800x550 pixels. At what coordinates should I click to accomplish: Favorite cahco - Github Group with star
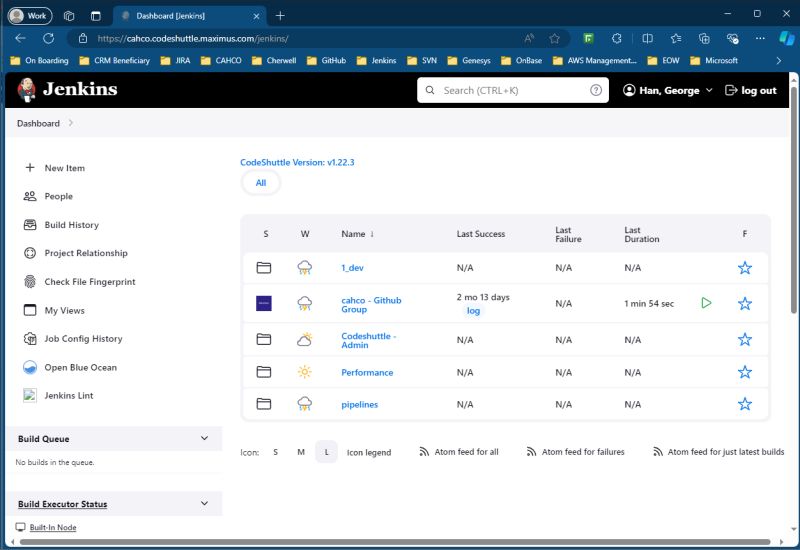[745, 304]
